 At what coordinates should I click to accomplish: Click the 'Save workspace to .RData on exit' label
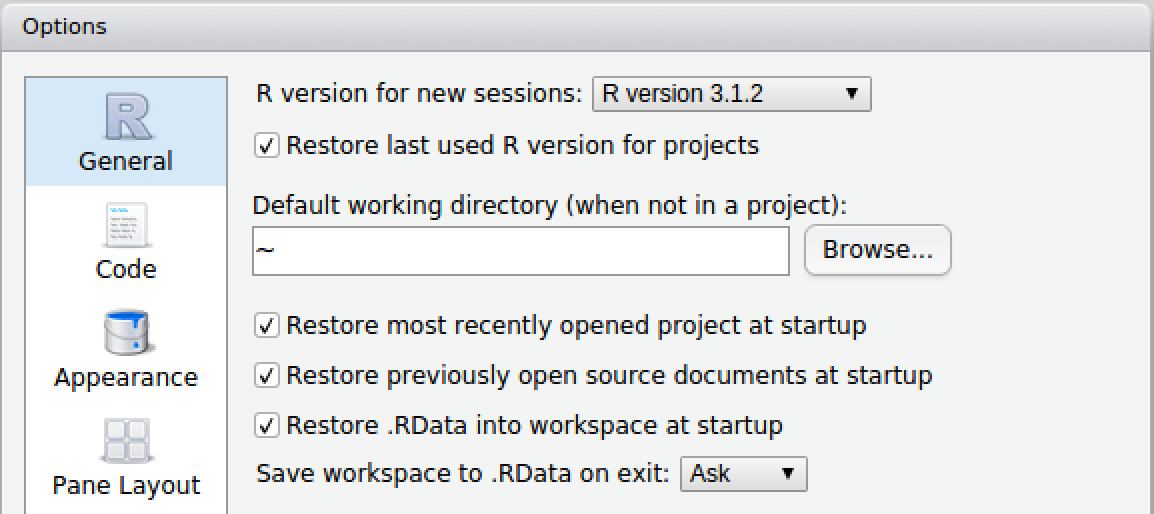463,473
